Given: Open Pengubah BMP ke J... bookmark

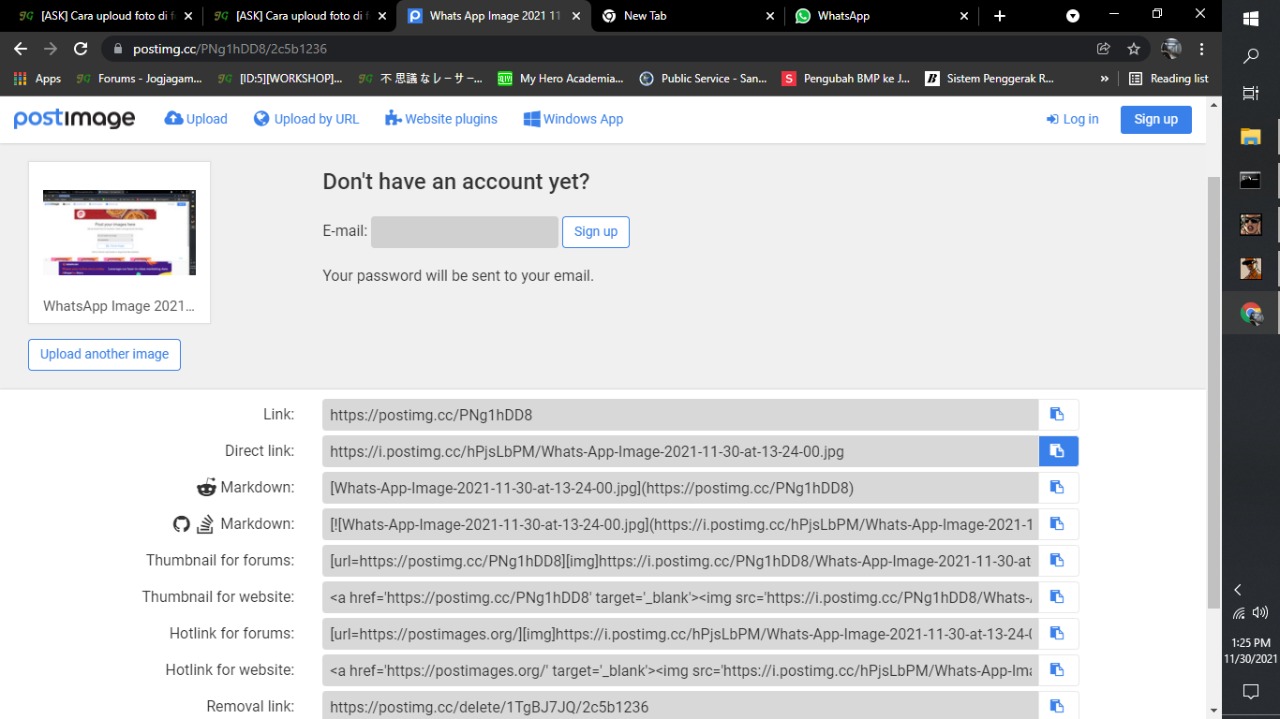Looking at the screenshot, I should 846,78.
